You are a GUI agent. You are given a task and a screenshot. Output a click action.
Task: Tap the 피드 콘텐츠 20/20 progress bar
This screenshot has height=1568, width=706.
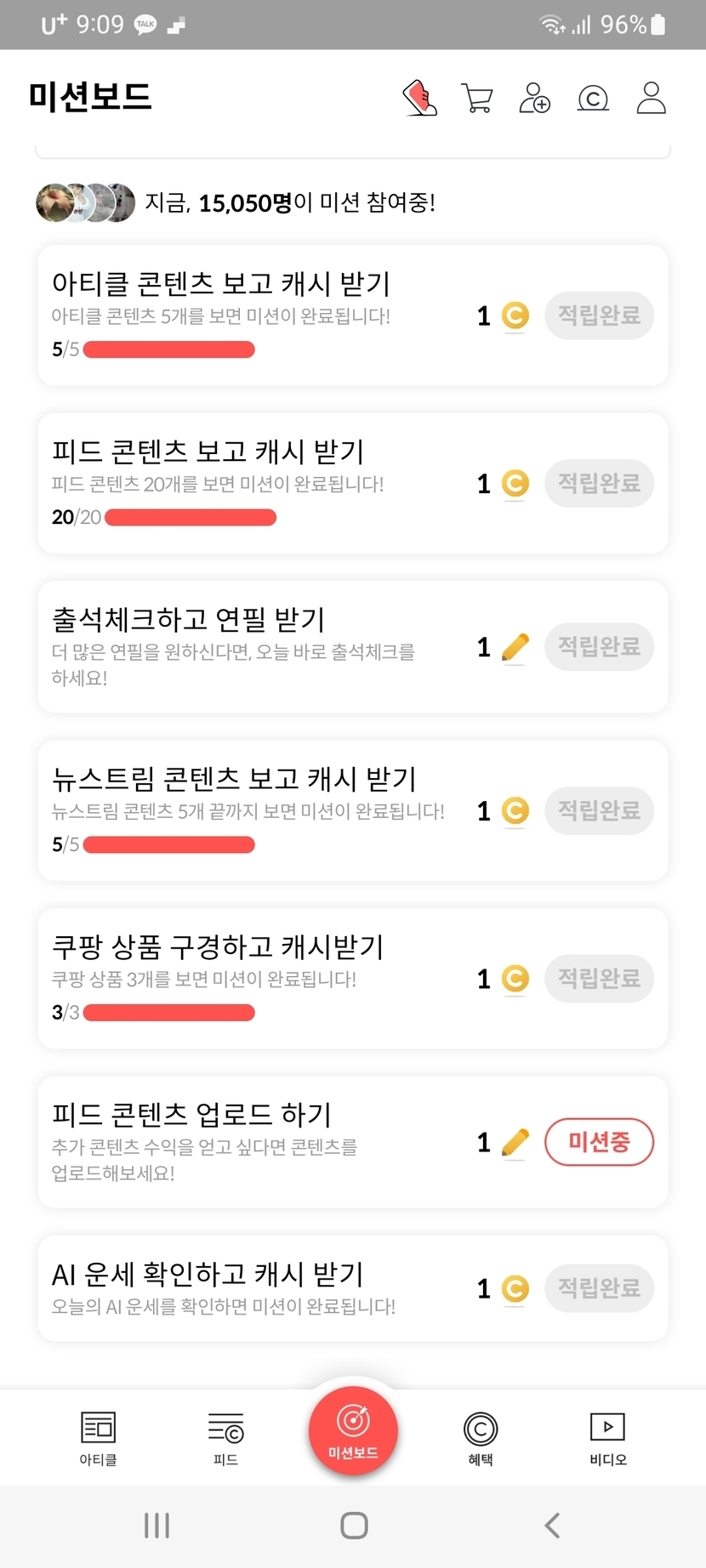191,517
